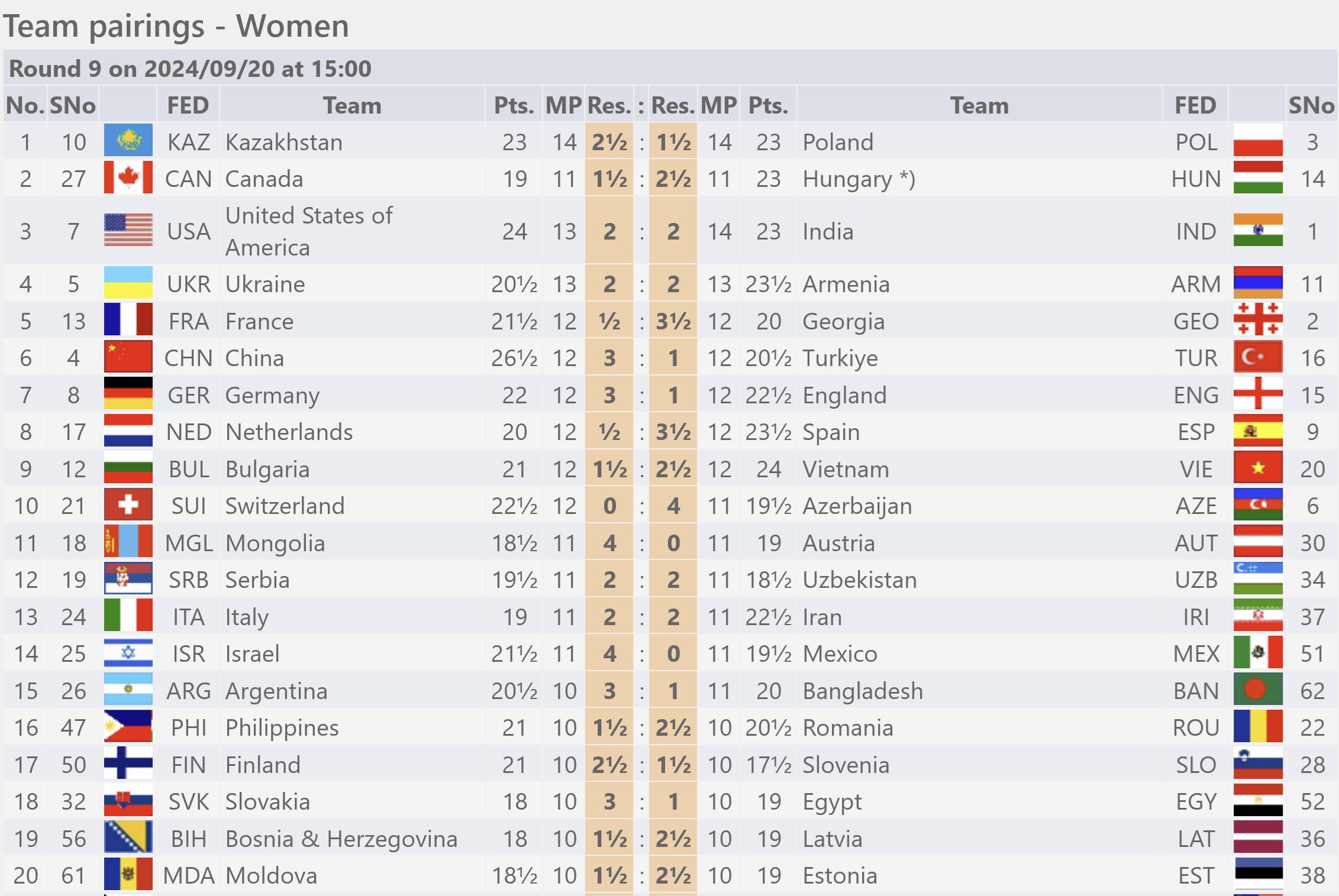Click the Turkiye flag icon
1339x896 pixels.
coord(1258,357)
